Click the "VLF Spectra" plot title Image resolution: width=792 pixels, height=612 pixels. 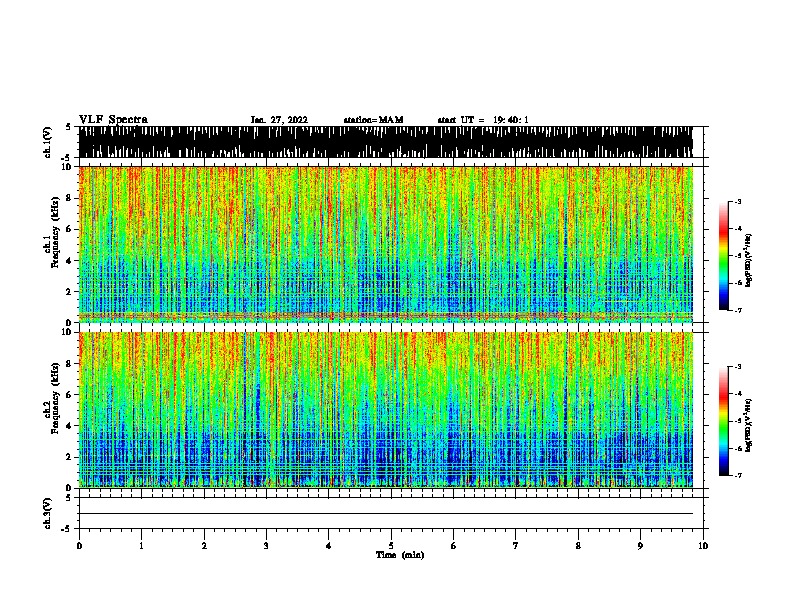click(x=113, y=120)
